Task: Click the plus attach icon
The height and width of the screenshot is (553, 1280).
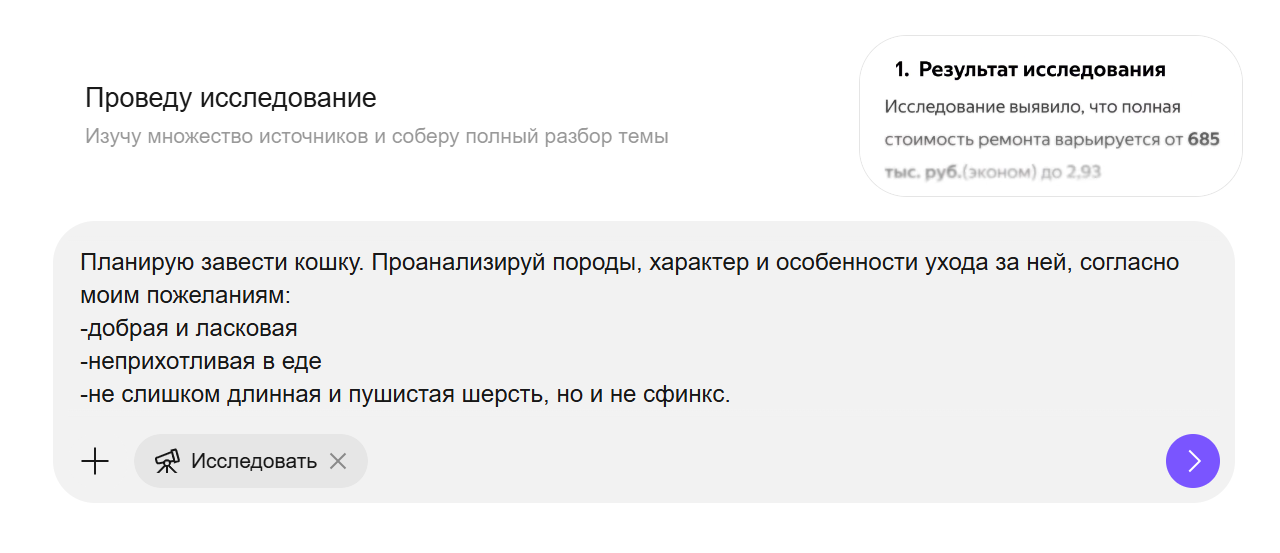Action: click(95, 461)
